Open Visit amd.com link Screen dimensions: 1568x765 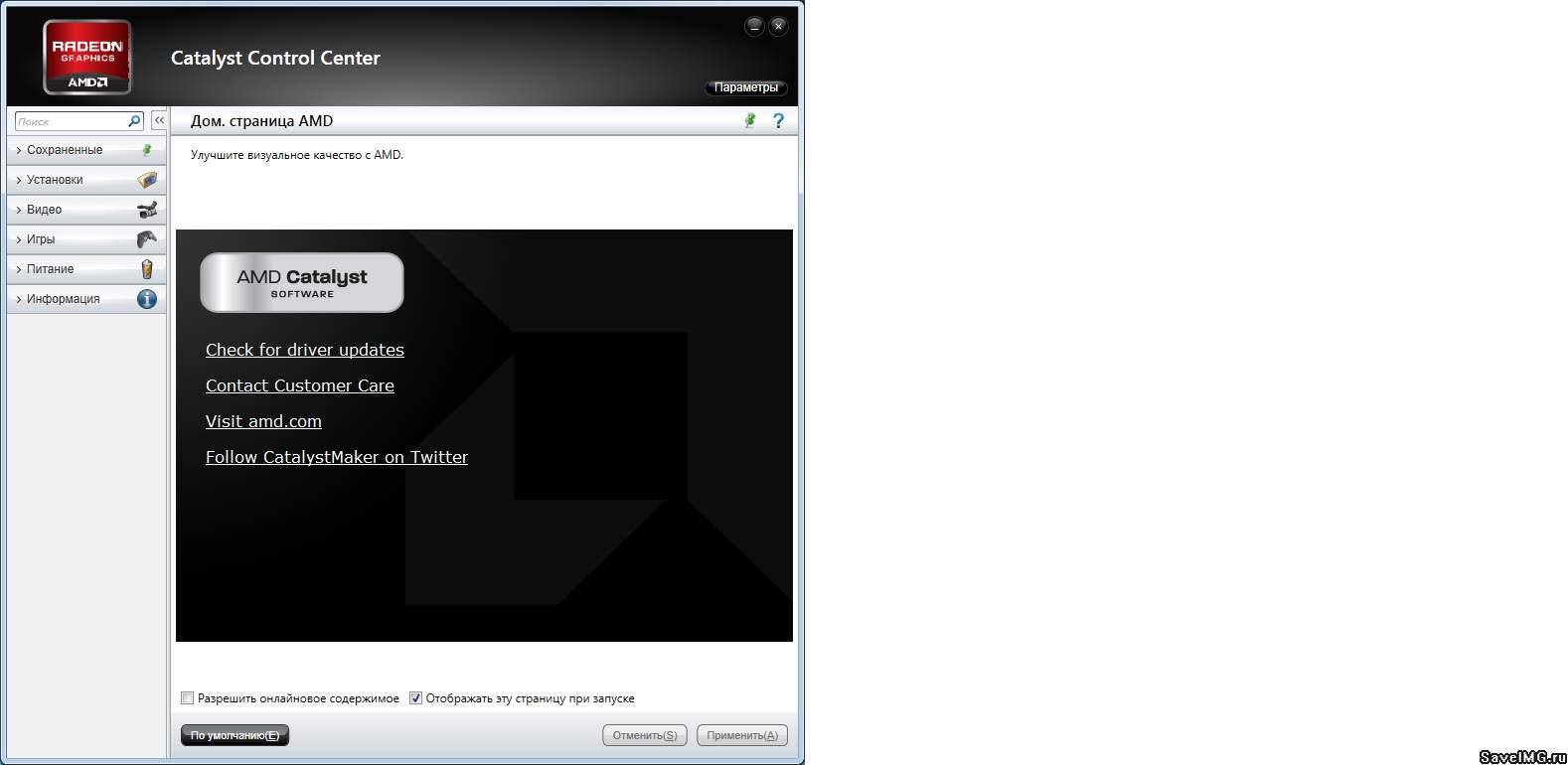(263, 421)
